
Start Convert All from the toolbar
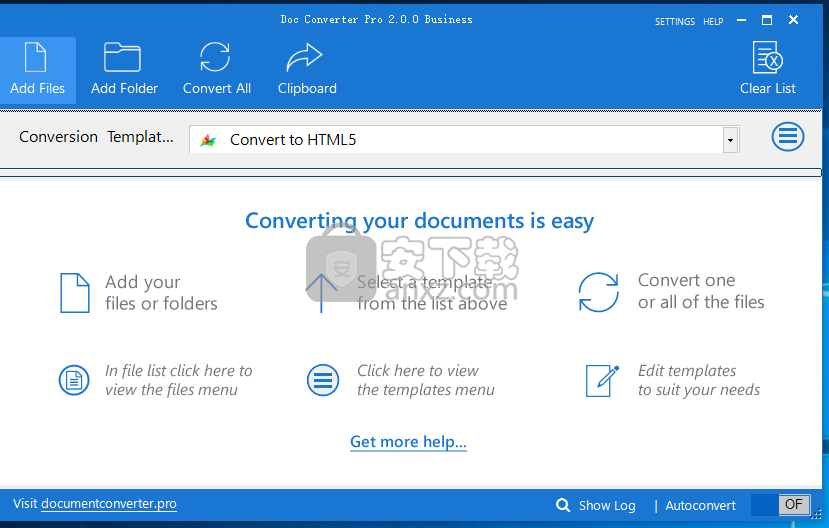coord(217,70)
